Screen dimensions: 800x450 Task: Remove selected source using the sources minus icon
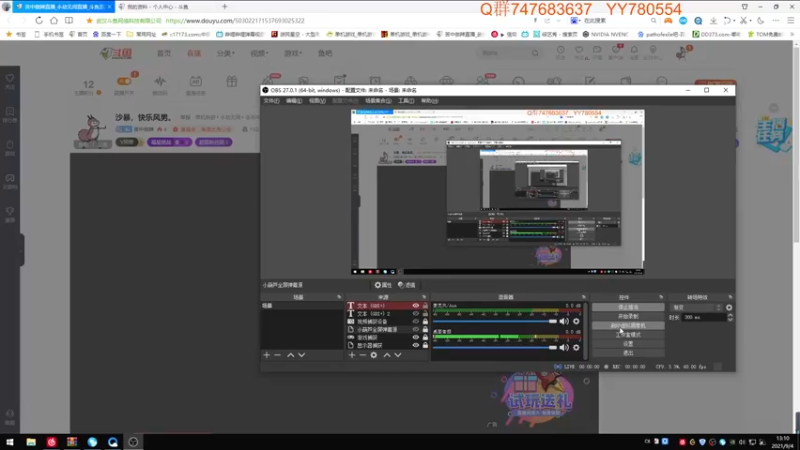click(363, 355)
